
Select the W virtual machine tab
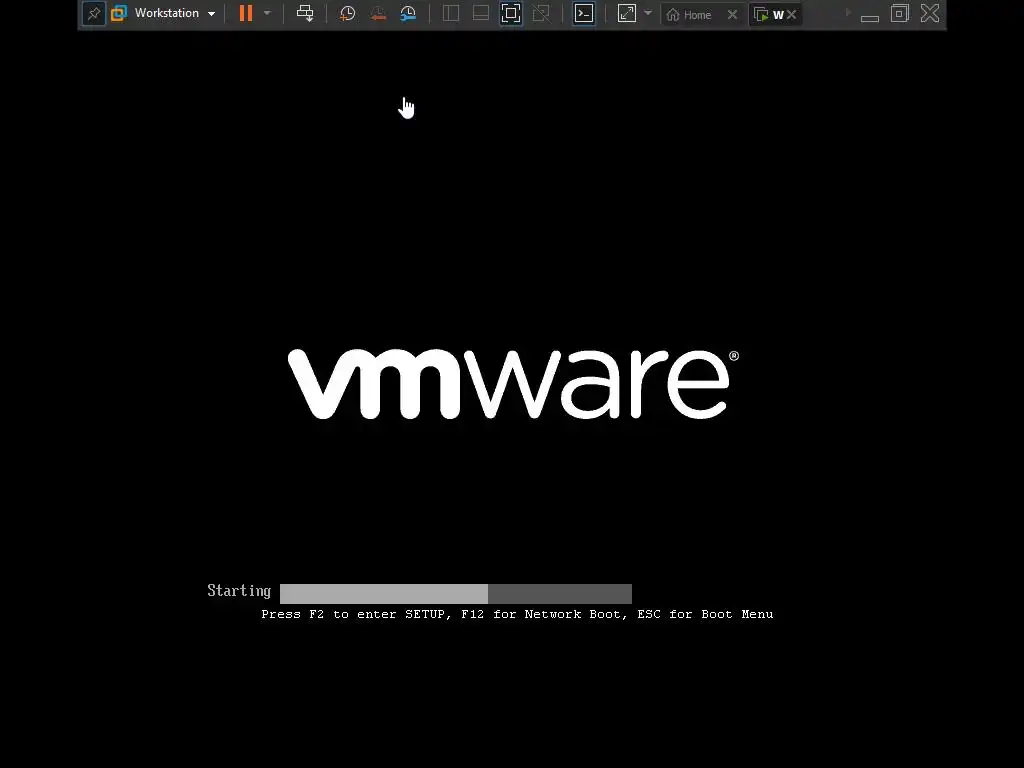pos(769,14)
